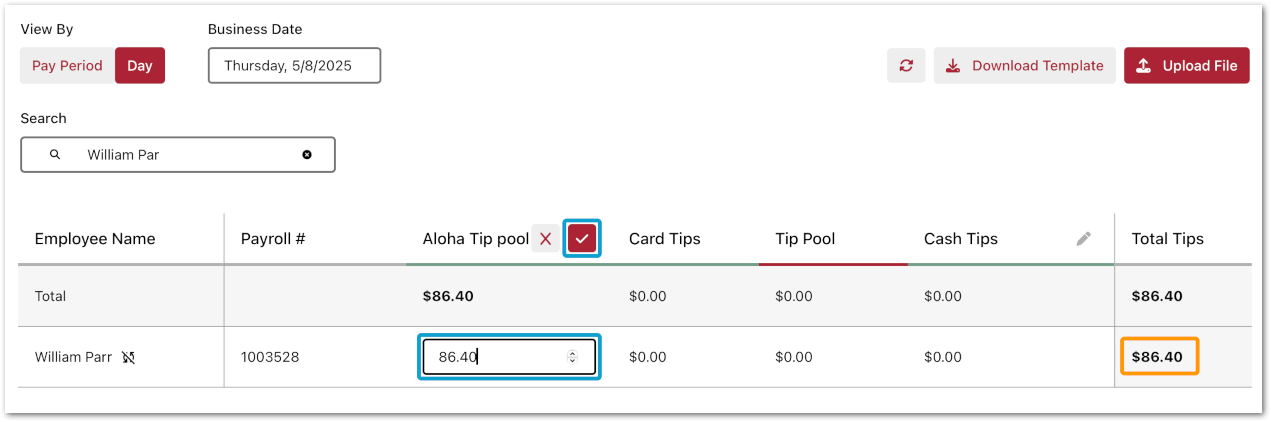This screenshot has width=1271, height=422.
Task: Cancel Aloha Tip pool edit with X
Action: [x=545, y=239]
